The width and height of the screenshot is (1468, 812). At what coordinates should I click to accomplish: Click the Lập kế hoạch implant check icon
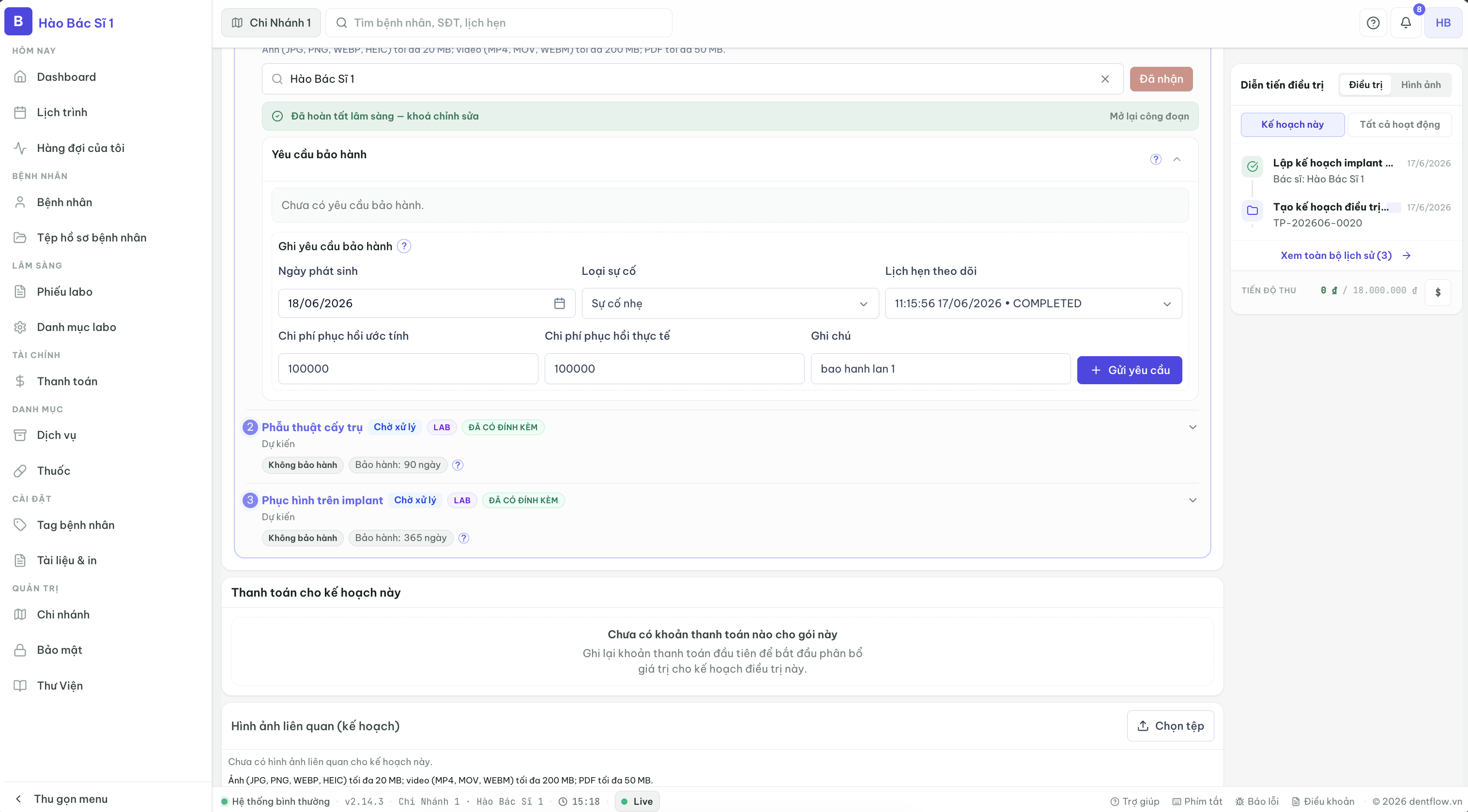1253,166
